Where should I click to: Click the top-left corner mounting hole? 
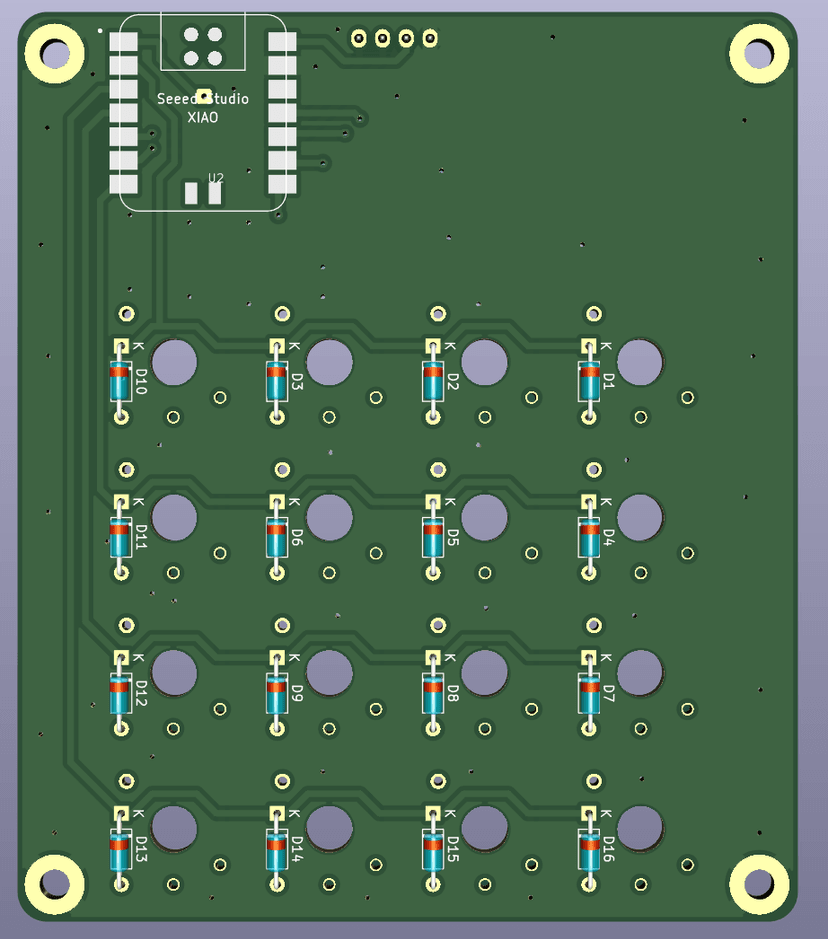coord(55,52)
